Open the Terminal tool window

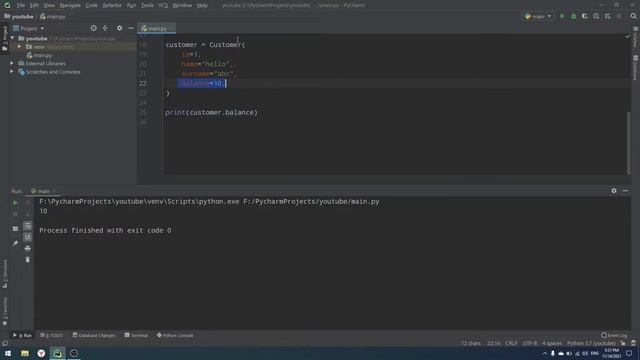136,335
